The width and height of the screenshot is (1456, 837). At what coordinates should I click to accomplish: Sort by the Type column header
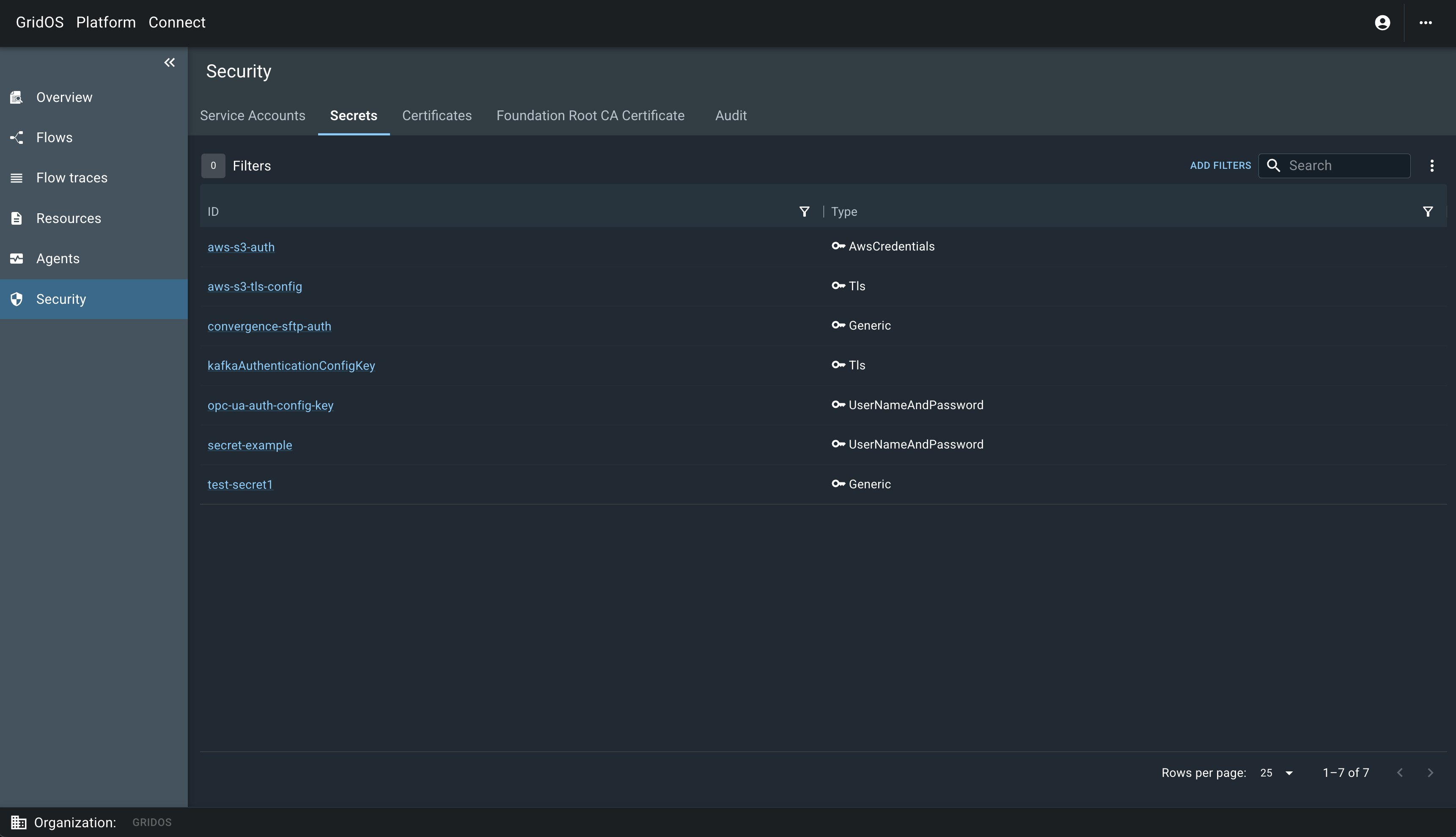coord(844,212)
